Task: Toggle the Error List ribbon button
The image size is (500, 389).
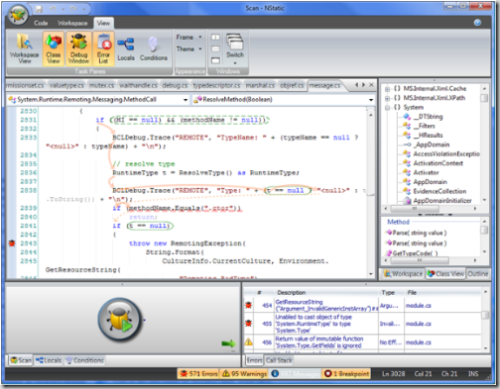Action: pos(103,49)
